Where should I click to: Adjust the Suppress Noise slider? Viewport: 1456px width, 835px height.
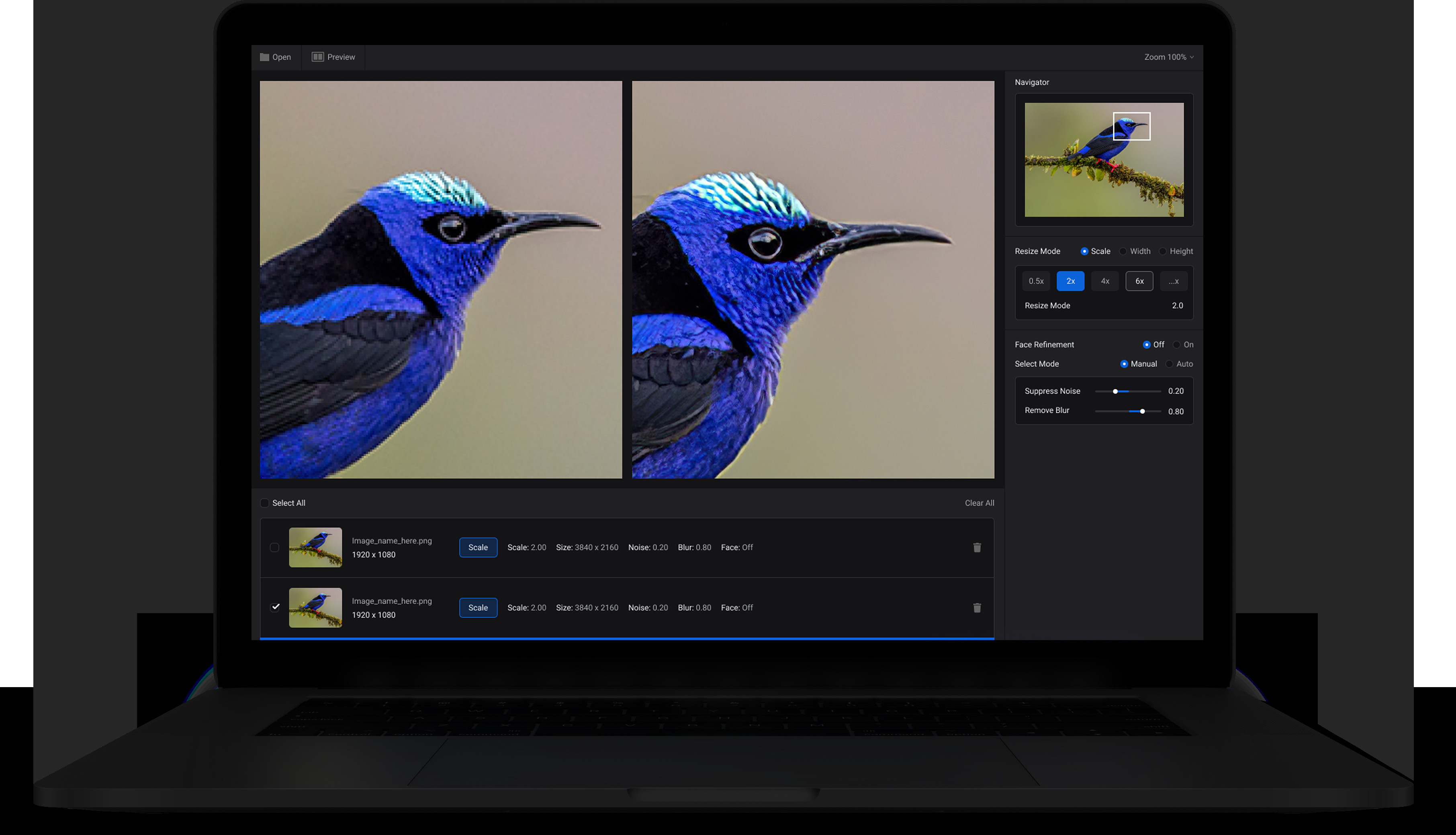[x=1115, y=392]
